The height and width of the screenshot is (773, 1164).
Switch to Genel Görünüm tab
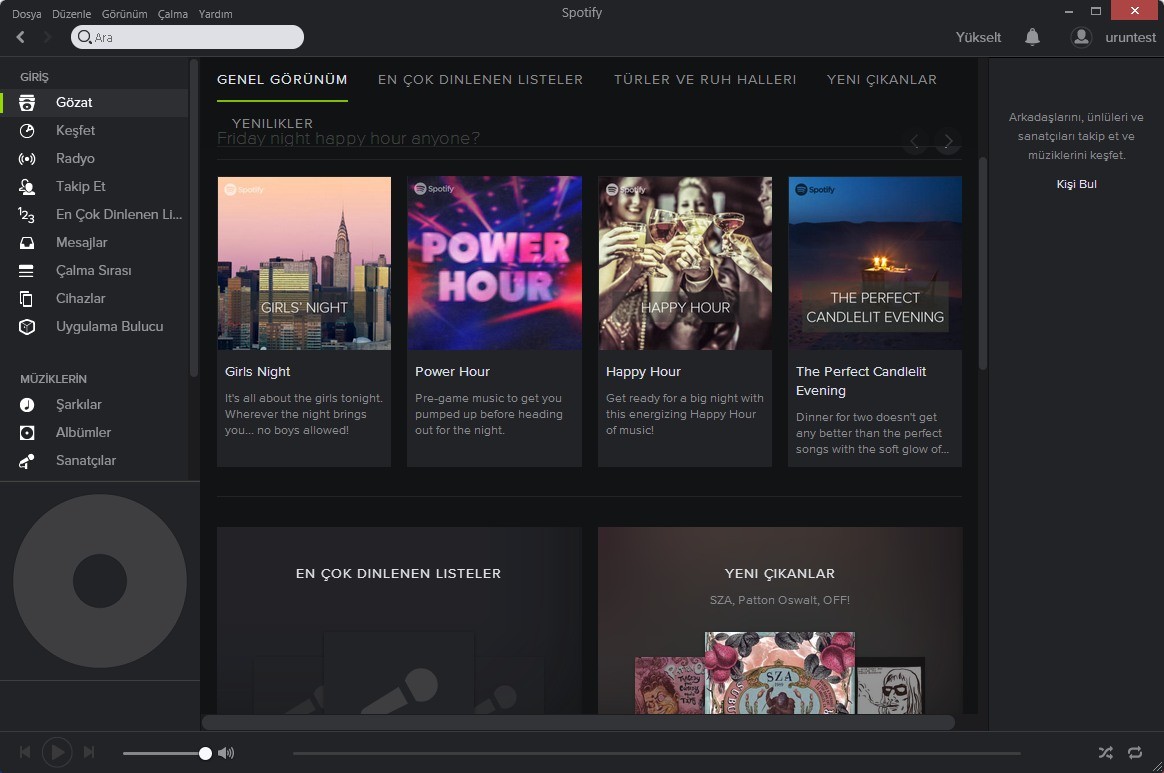282,79
